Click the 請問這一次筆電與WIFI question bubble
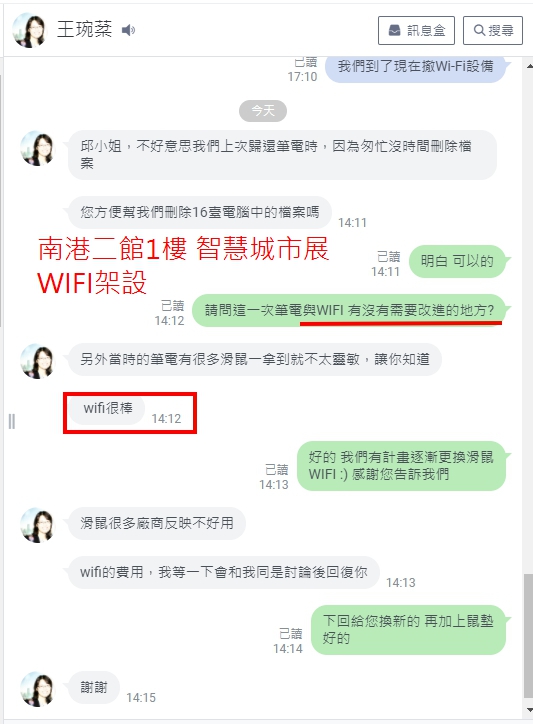The width and height of the screenshot is (533, 724). 349,310
